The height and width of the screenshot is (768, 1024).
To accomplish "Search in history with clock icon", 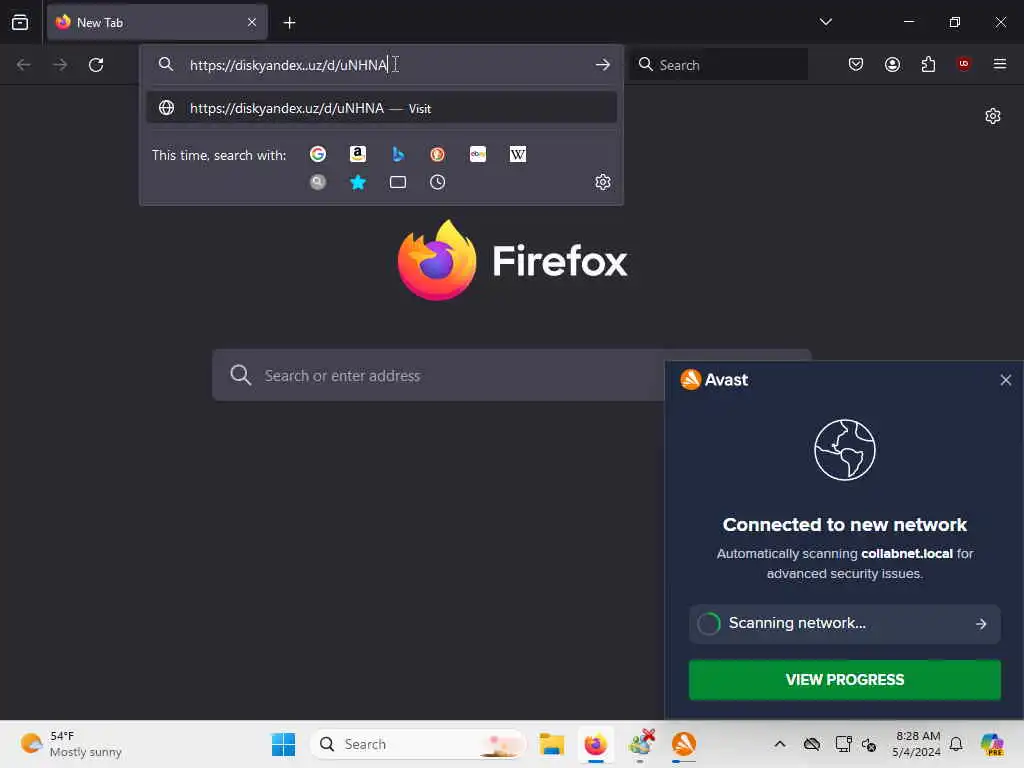I will click(x=438, y=182).
